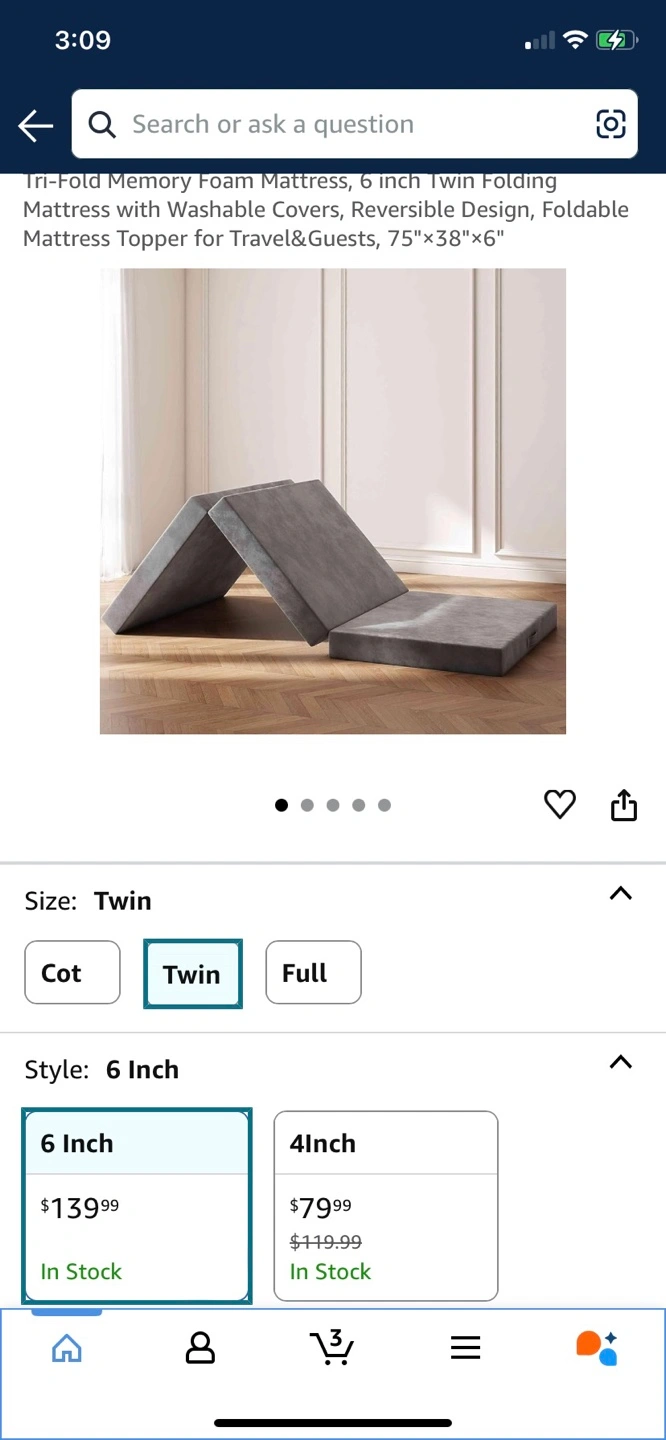Open the mattress product image

click(x=333, y=501)
